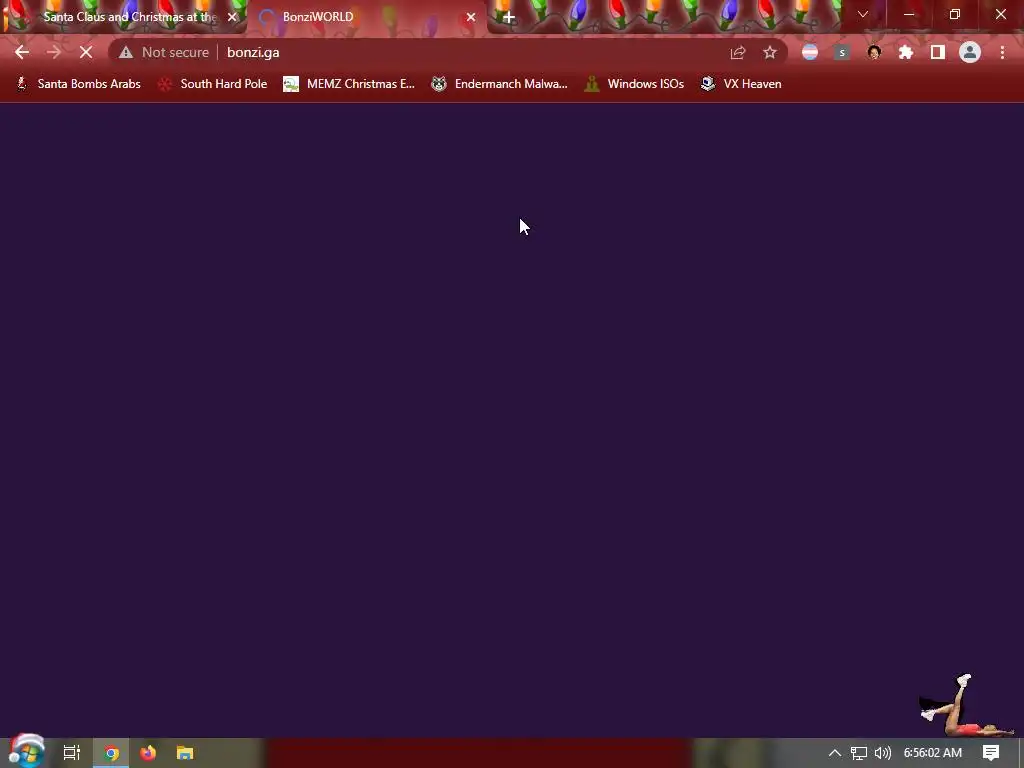The image size is (1024, 768).
Task: Expand the tab search dropdown
Action: coord(863,14)
